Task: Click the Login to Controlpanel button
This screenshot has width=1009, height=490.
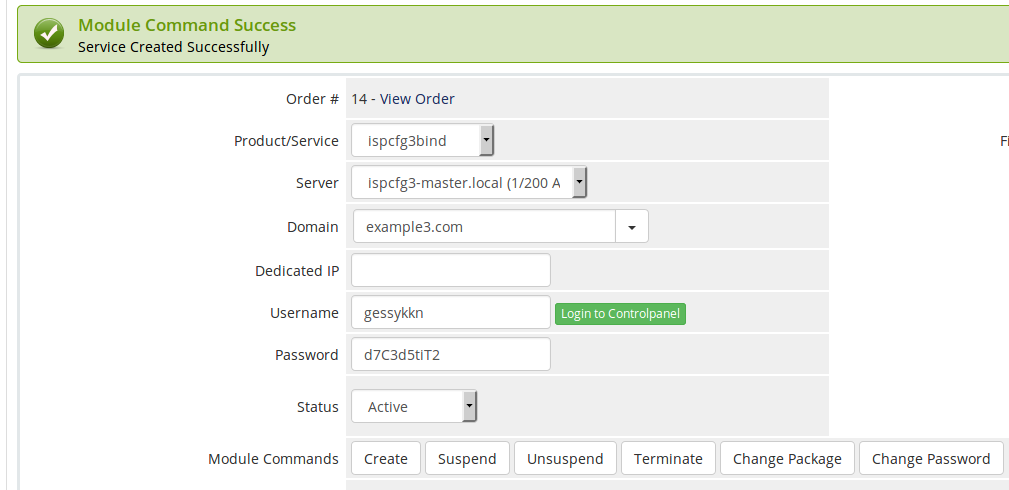Action: 620,314
